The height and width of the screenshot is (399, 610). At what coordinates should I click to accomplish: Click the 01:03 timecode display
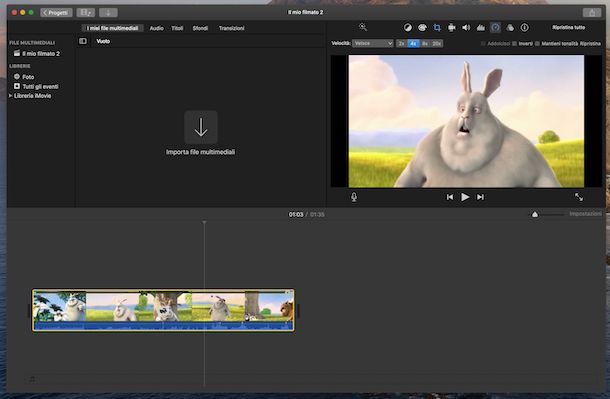tap(296, 214)
